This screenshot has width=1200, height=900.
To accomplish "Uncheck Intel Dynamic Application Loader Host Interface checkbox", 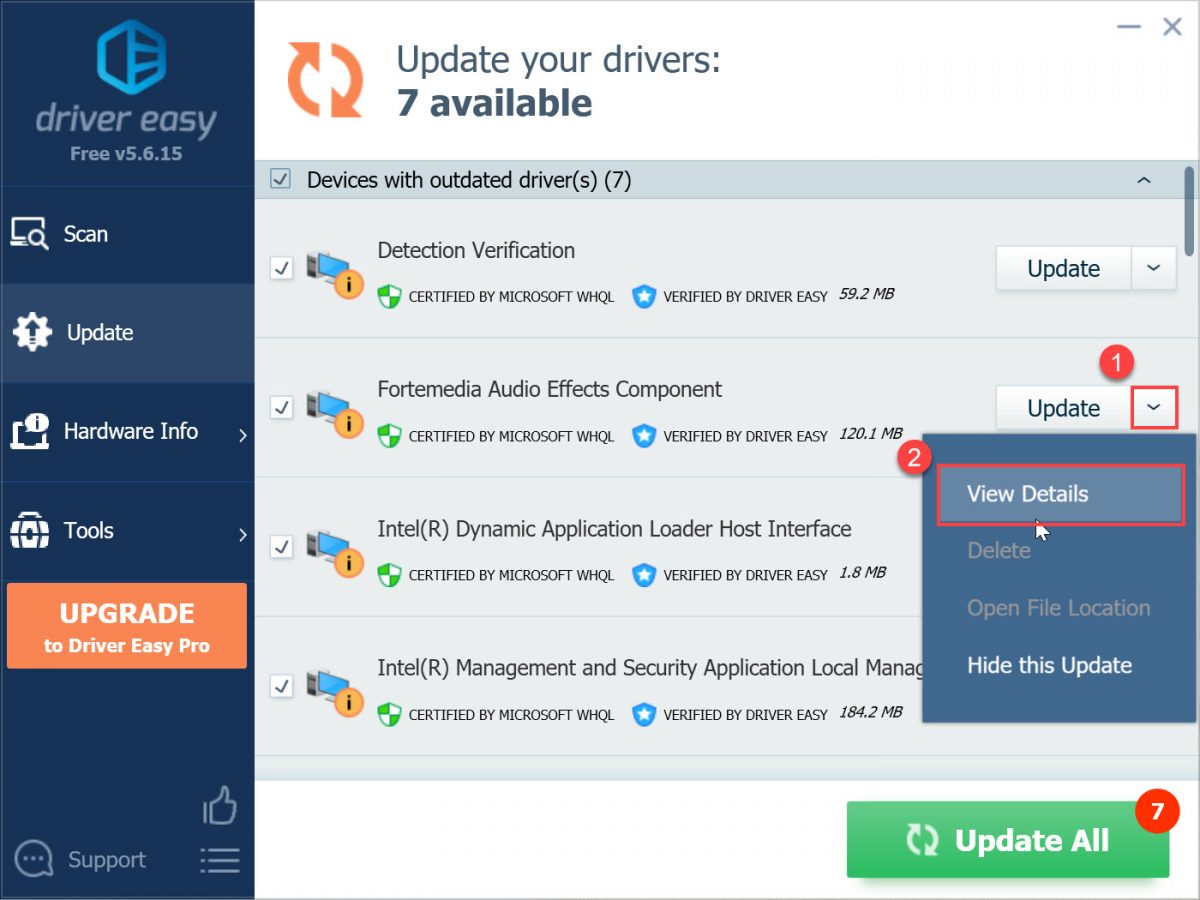I will [x=282, y=547].
